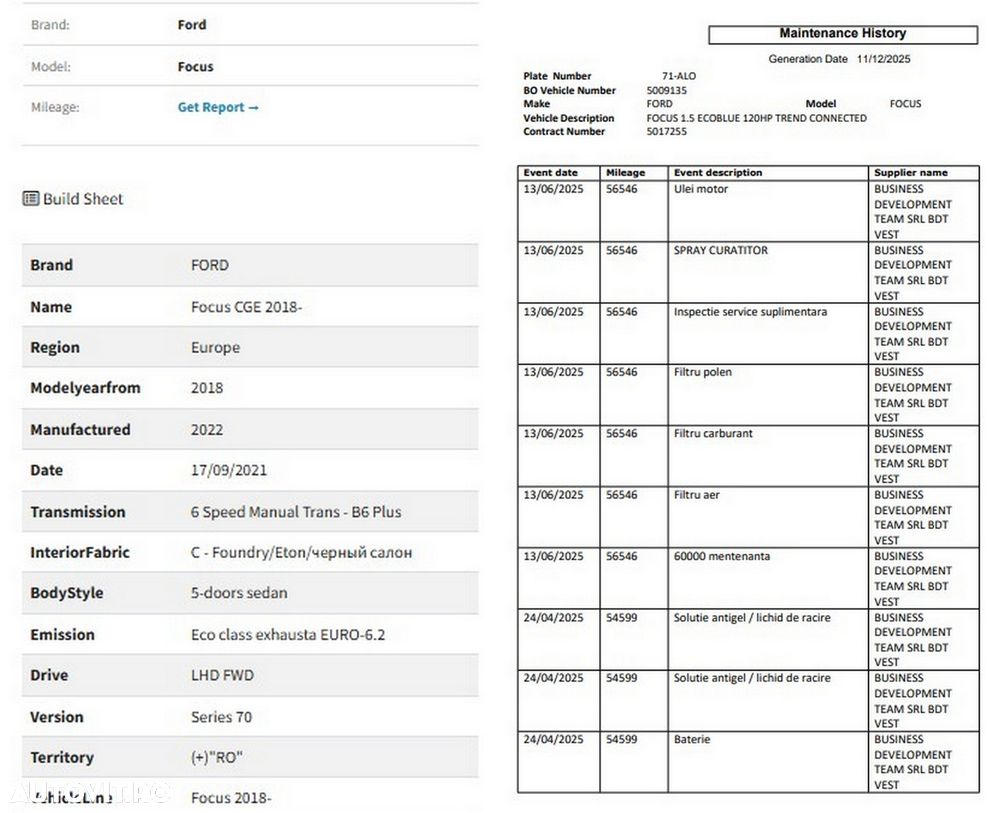Select mileage '56546' in Ulei motor row
The width and height of the screenshot is (1000, 813).
(621, 189)
